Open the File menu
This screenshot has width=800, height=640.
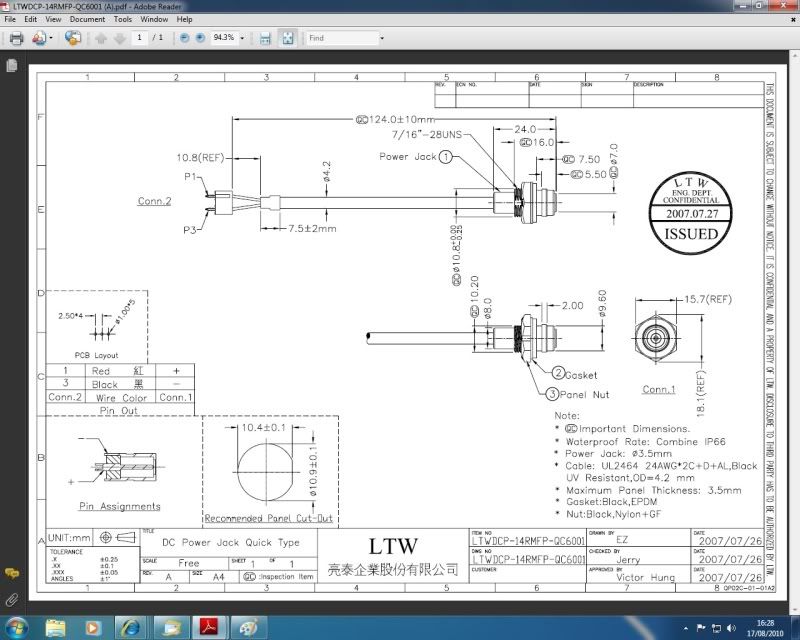[x=10, y=19]
